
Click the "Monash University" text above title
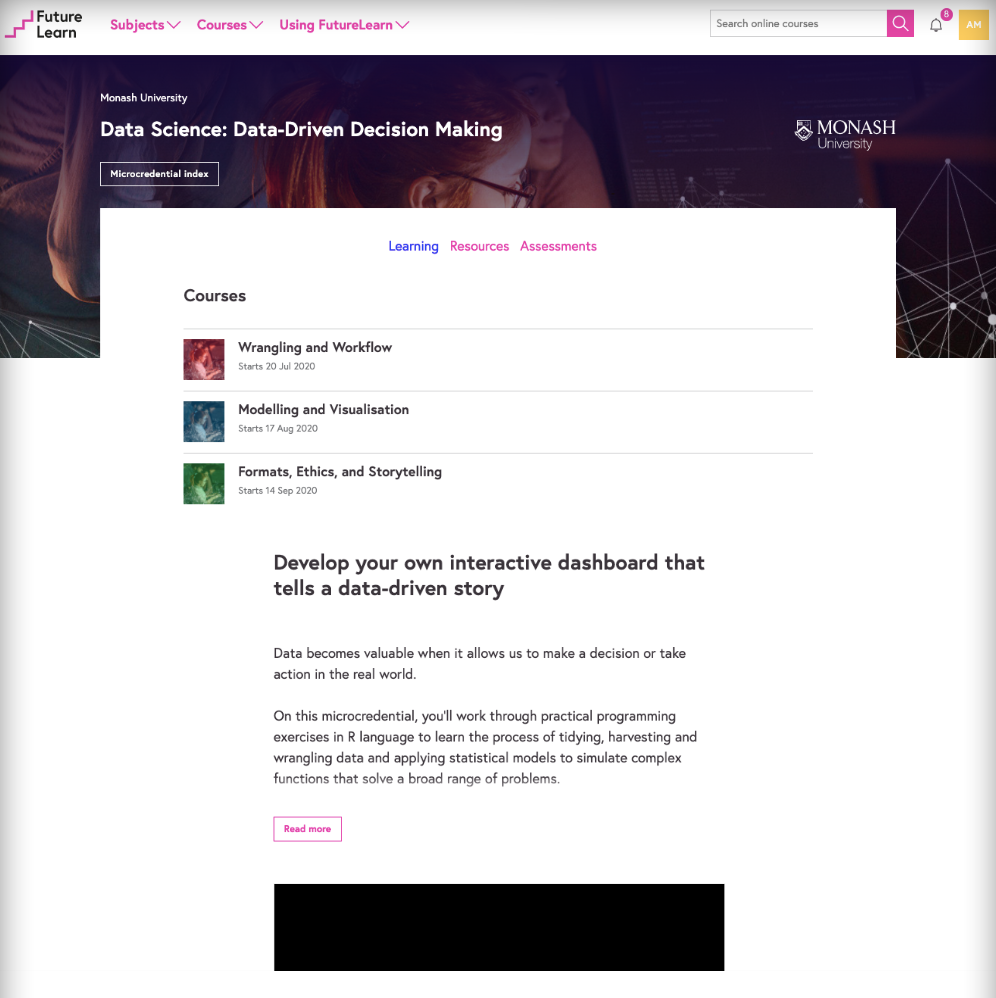pos(144,97)
